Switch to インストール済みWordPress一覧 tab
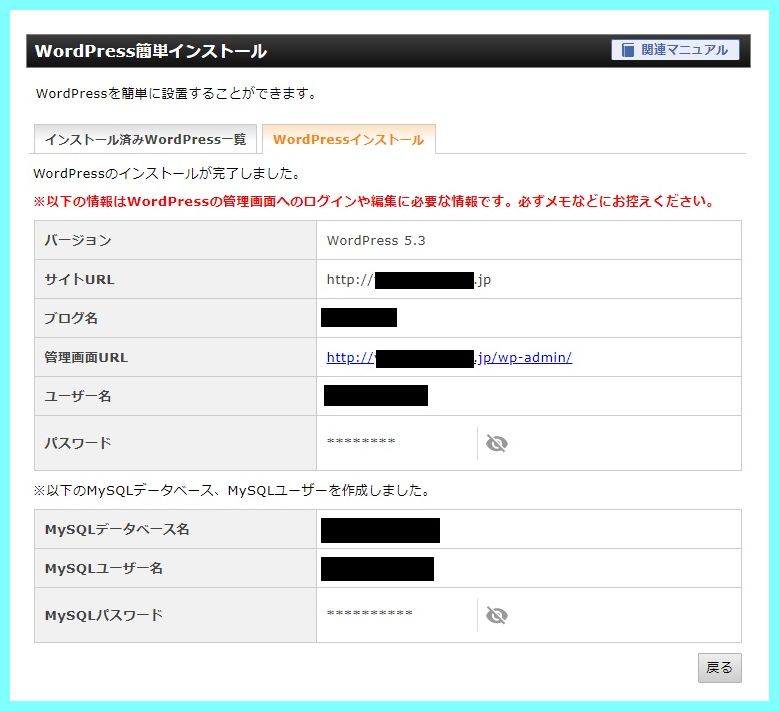The image size is (779, 711). 145,139
